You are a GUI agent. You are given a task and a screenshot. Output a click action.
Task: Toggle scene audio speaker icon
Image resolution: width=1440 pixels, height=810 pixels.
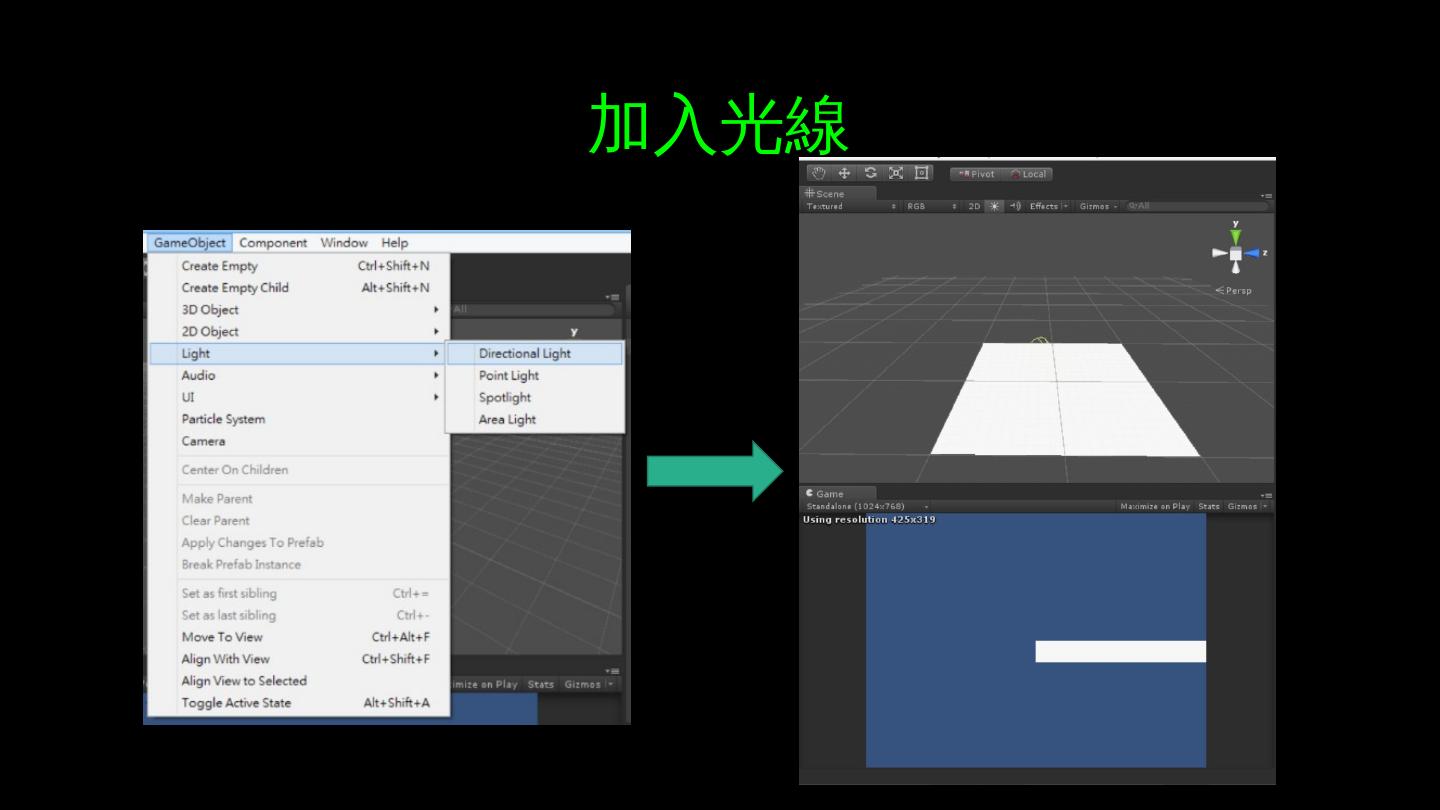pyautogui.click(x=1015, y=206)
